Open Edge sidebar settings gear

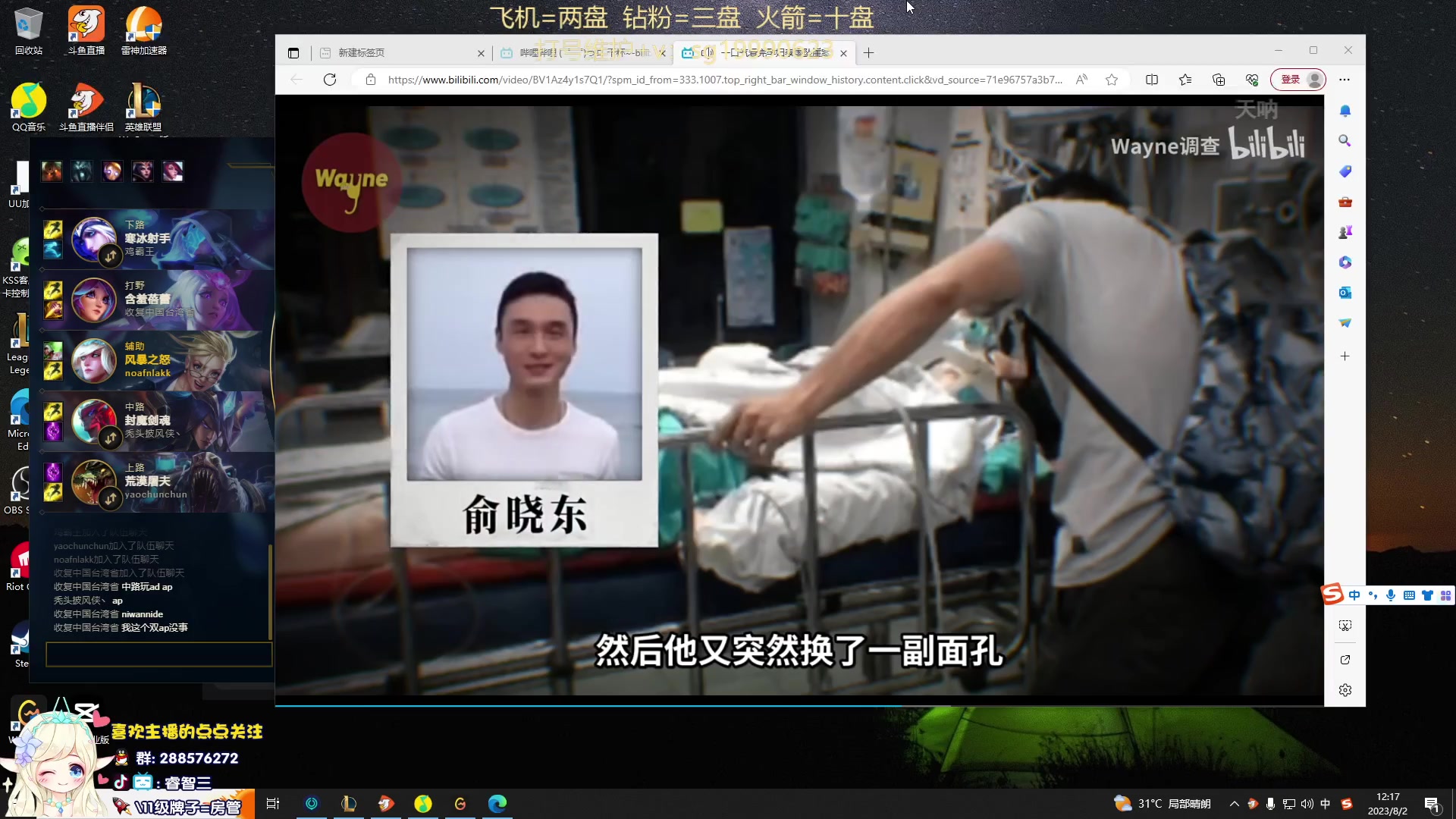tap(1345, 690)
